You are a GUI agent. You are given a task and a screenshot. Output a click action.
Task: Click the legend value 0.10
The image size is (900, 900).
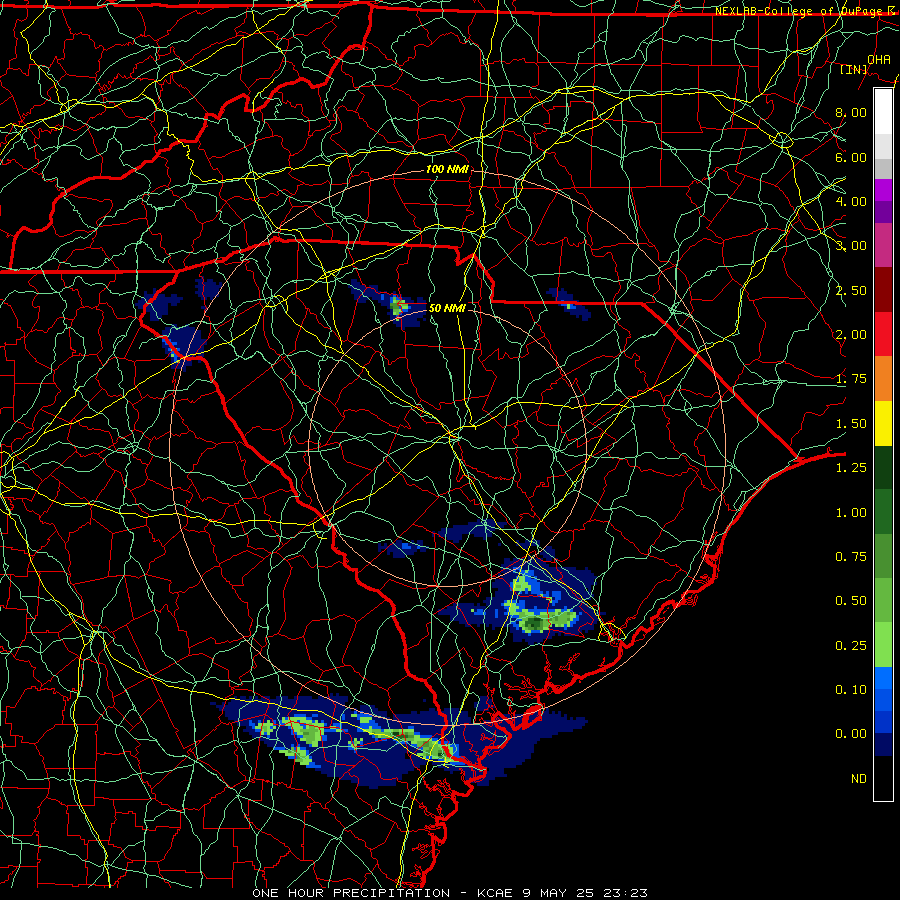tap(851, 690)
